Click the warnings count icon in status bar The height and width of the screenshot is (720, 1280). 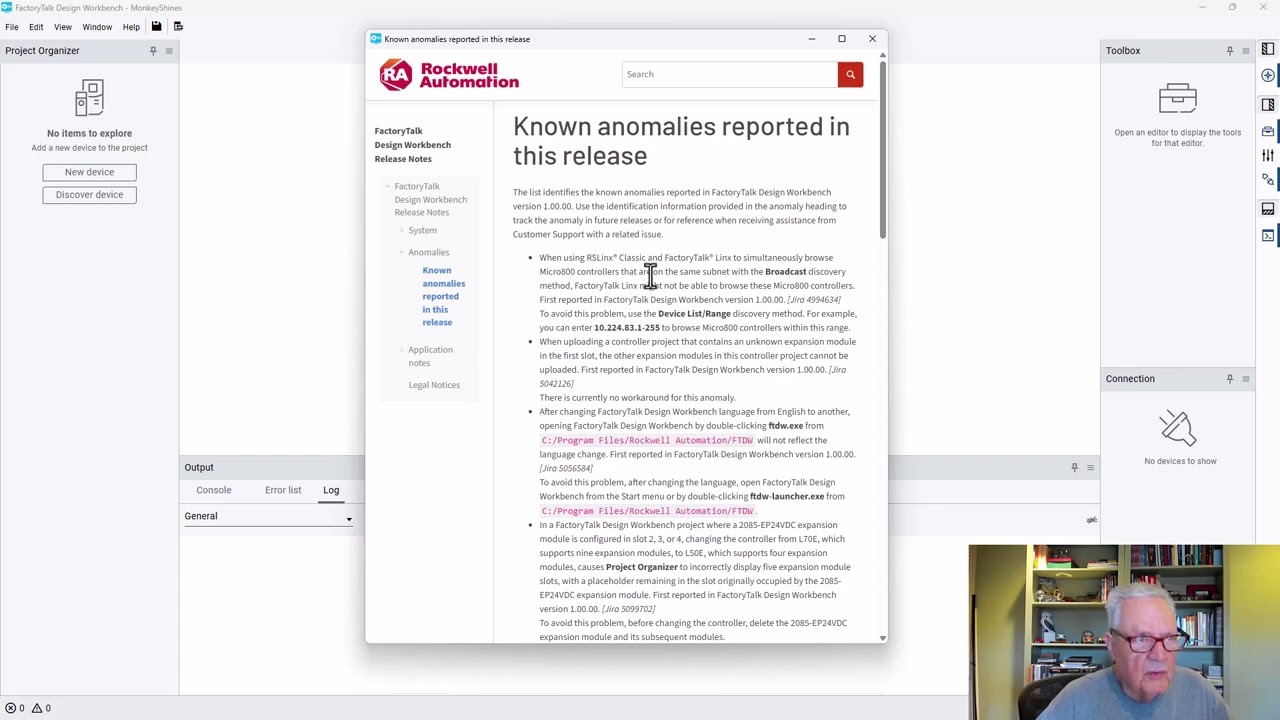[36, 708]
